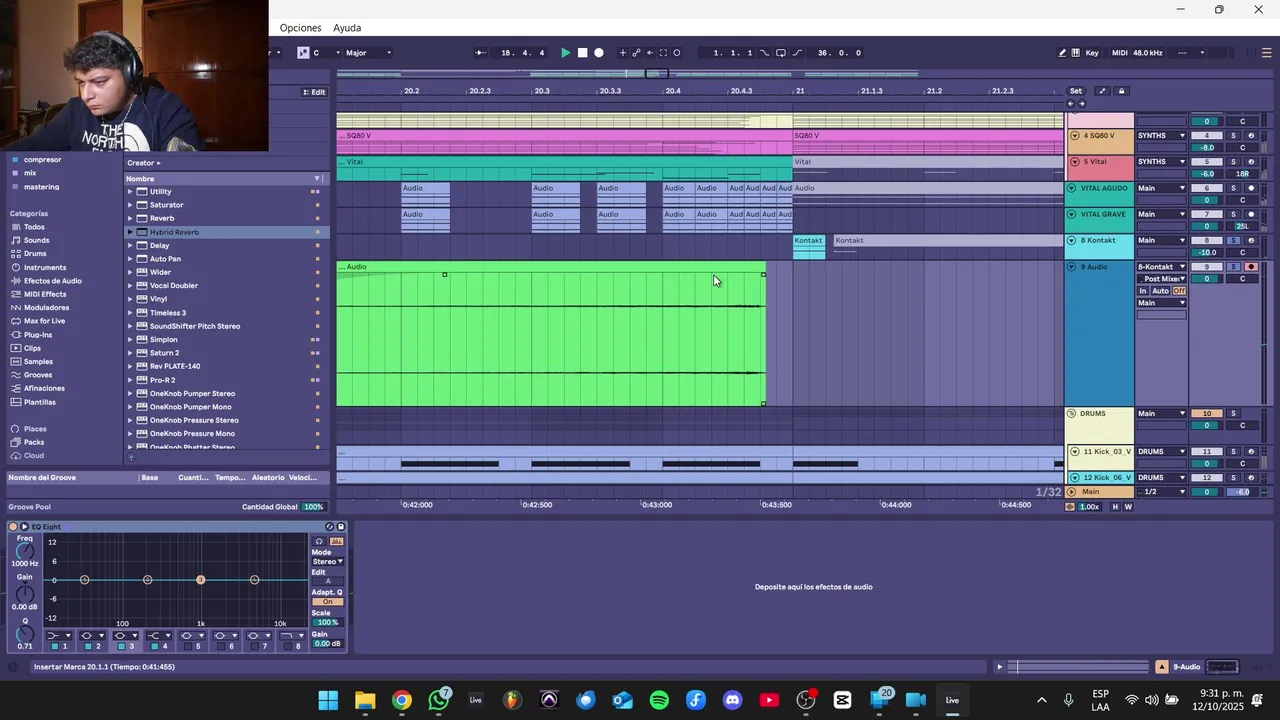Open the Main cue output 1/2 dropdown
Screen dimensions: 1280x720
1162,492
